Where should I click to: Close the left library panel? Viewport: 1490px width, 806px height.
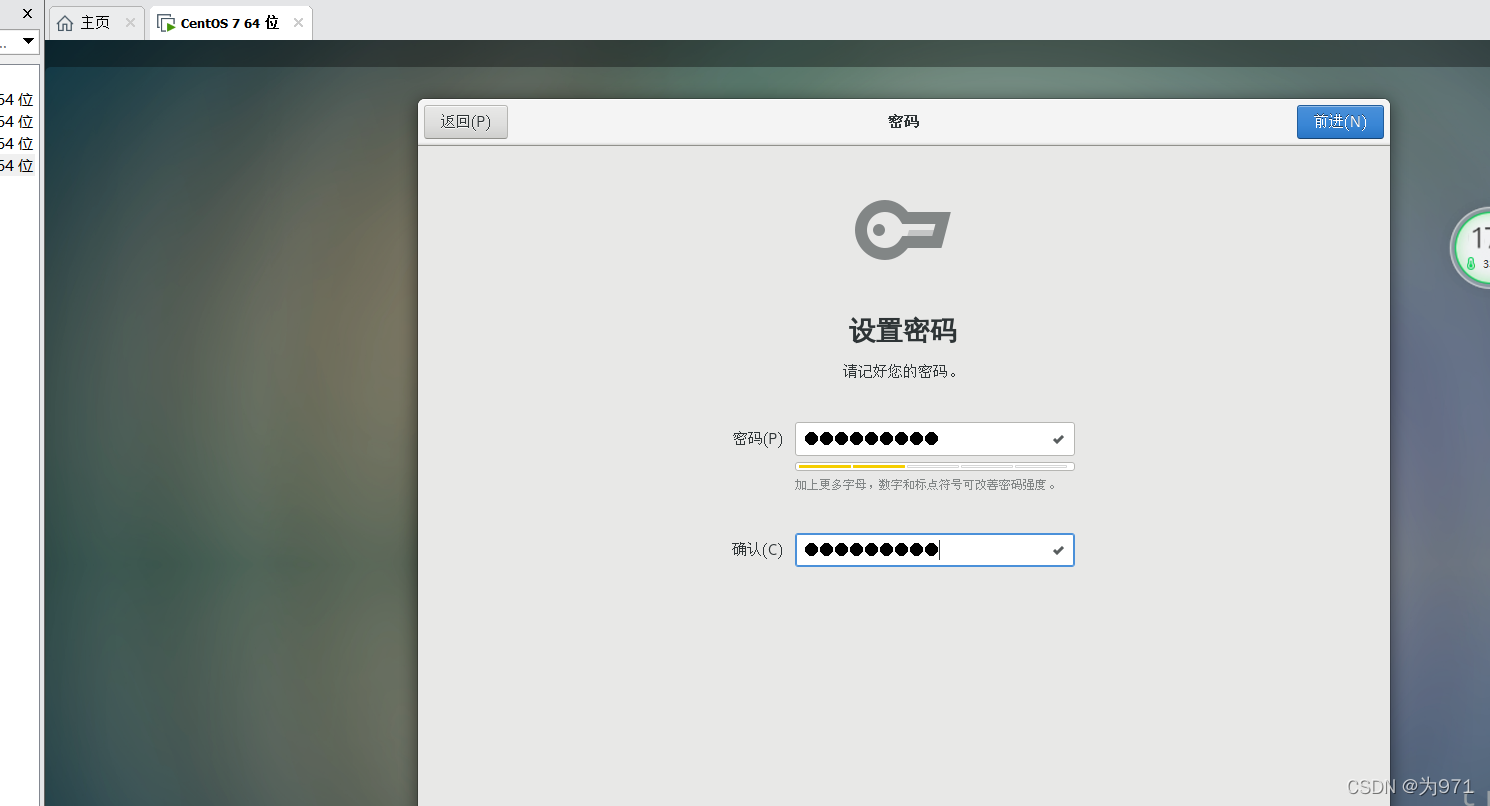28,13
